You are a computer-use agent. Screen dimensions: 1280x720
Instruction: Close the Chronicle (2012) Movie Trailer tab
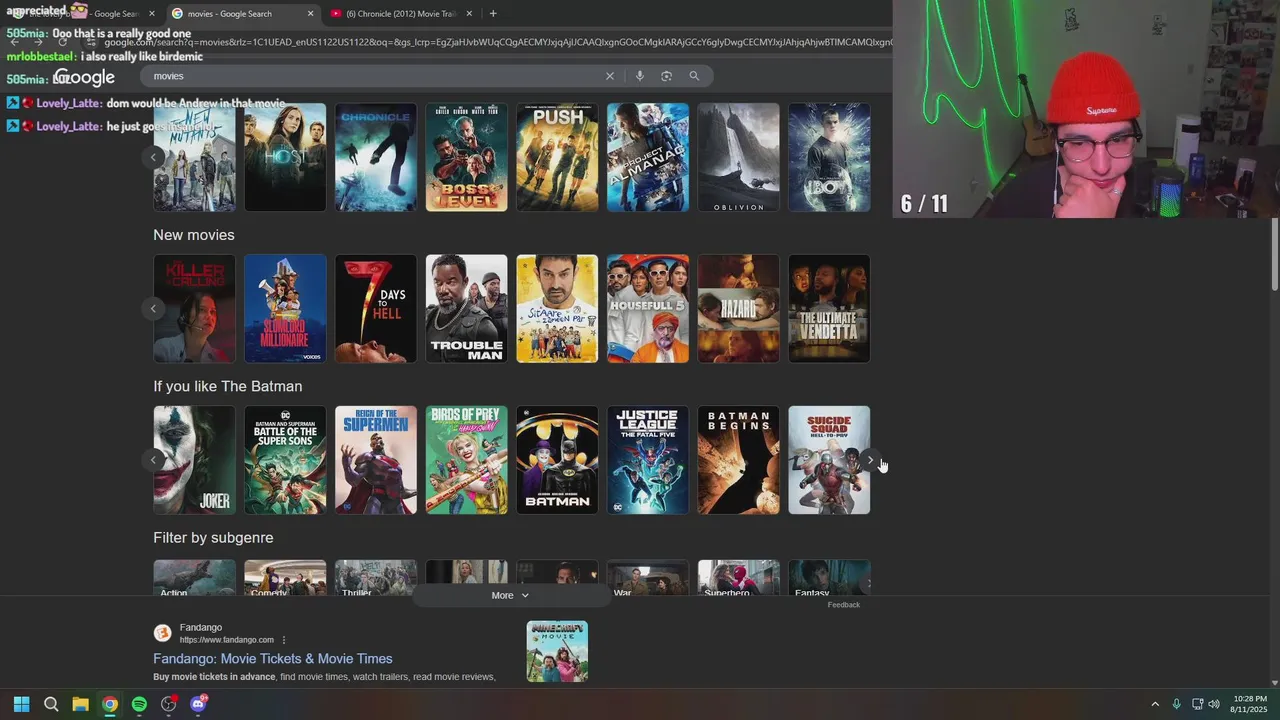pyautogui.click(x=469, y=14)
